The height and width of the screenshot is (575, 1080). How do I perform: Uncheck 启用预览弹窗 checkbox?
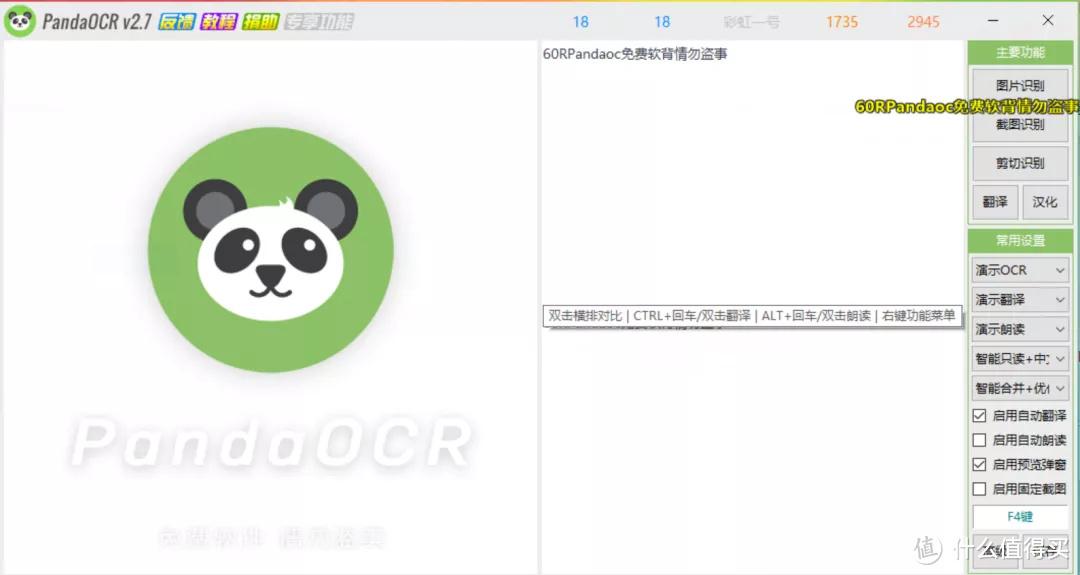coord(979,465)
